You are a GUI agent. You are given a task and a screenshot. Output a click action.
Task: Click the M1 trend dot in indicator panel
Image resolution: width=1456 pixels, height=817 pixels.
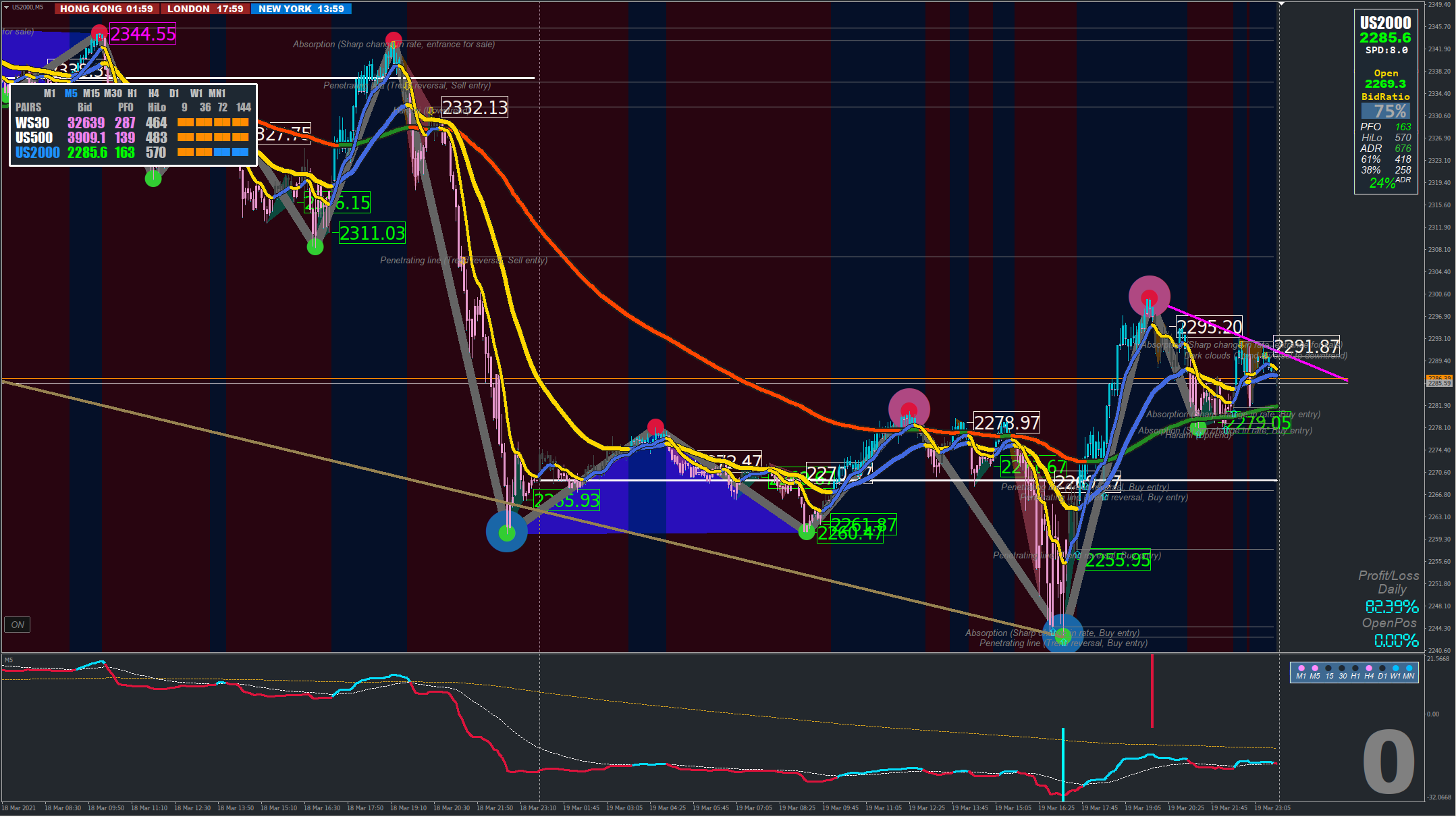(1301, 668)
